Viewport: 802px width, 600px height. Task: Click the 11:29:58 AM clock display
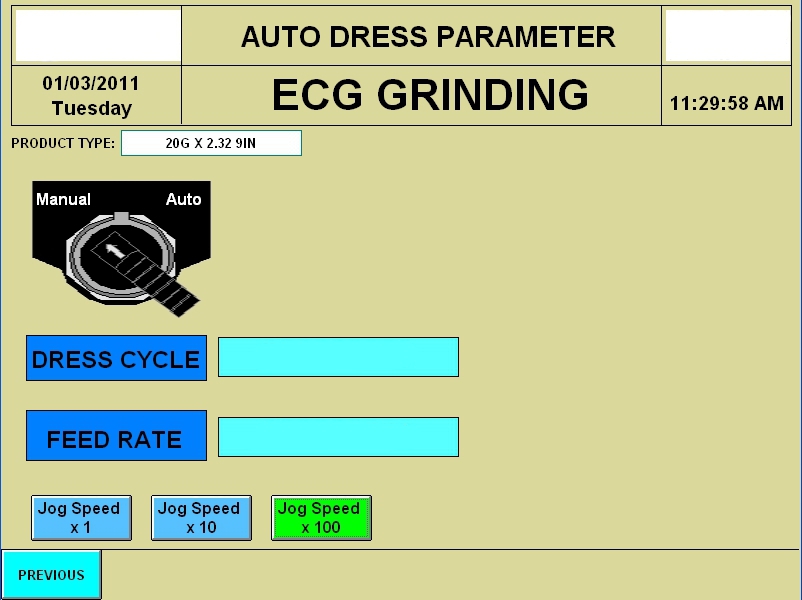727,103
